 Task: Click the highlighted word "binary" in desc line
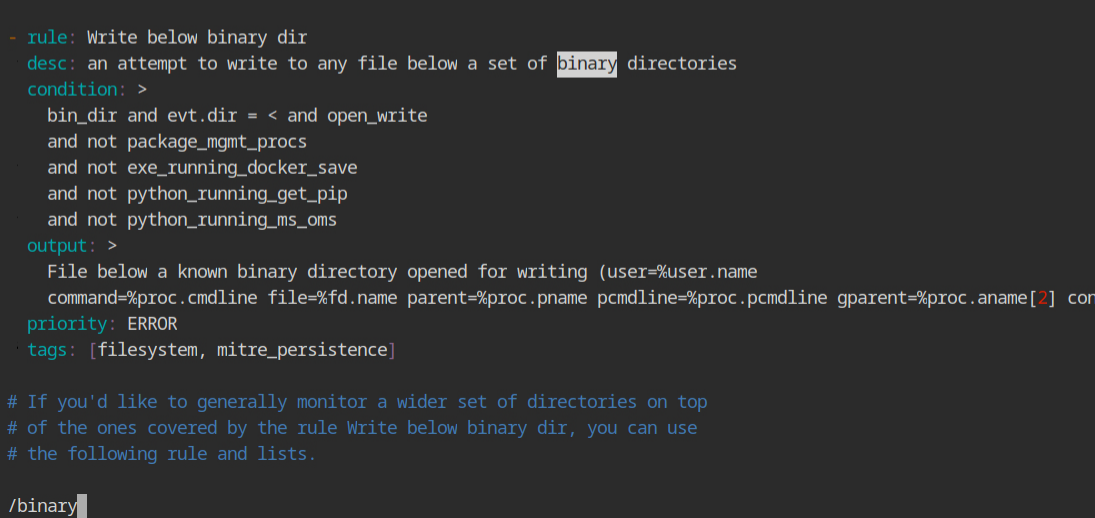coord(587,64)
